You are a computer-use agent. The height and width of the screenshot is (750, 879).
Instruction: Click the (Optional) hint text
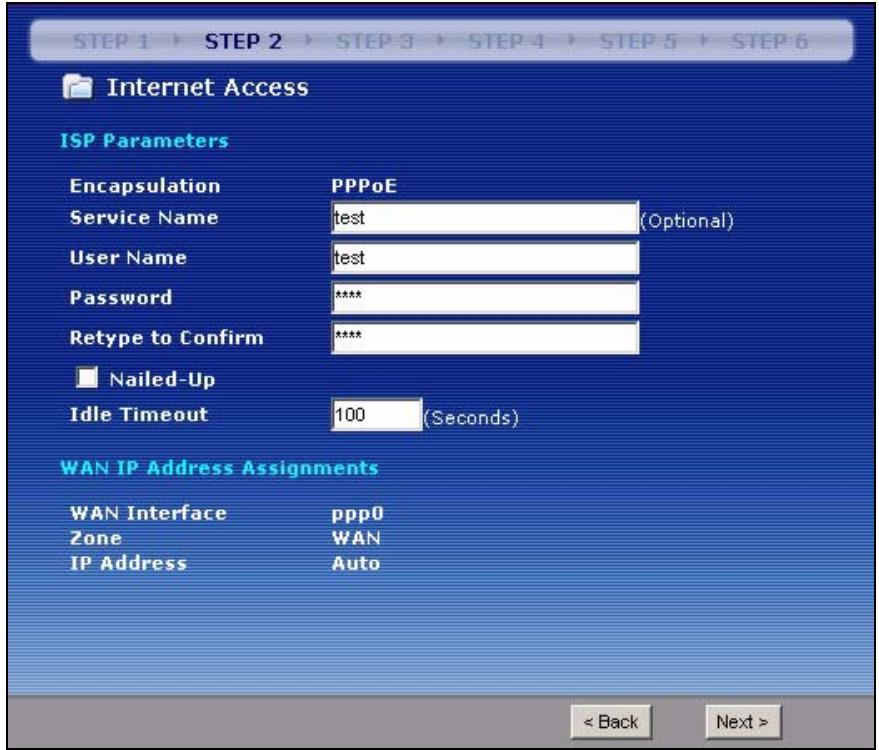pyautogui.click(x=687, y=221)
